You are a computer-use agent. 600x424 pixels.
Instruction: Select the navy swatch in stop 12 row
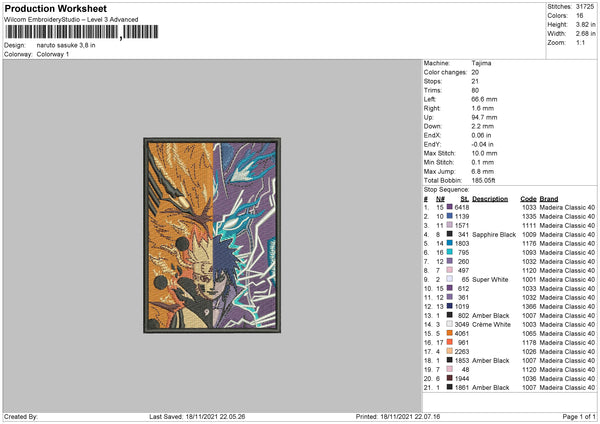tap(450, 306)
